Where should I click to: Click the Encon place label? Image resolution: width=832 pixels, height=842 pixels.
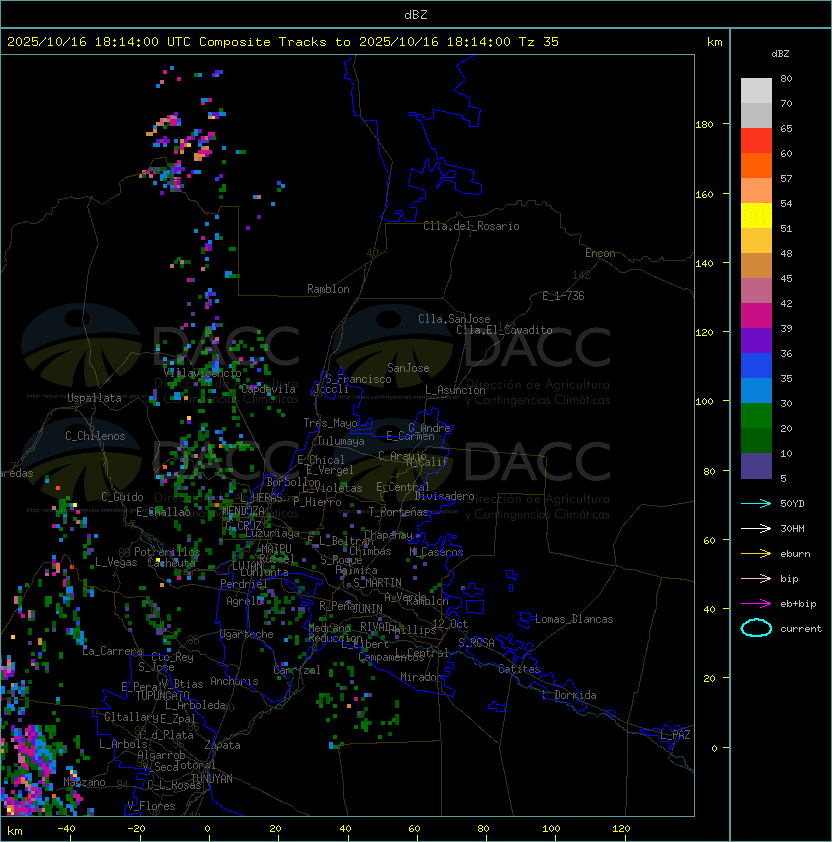coord(600,253)
